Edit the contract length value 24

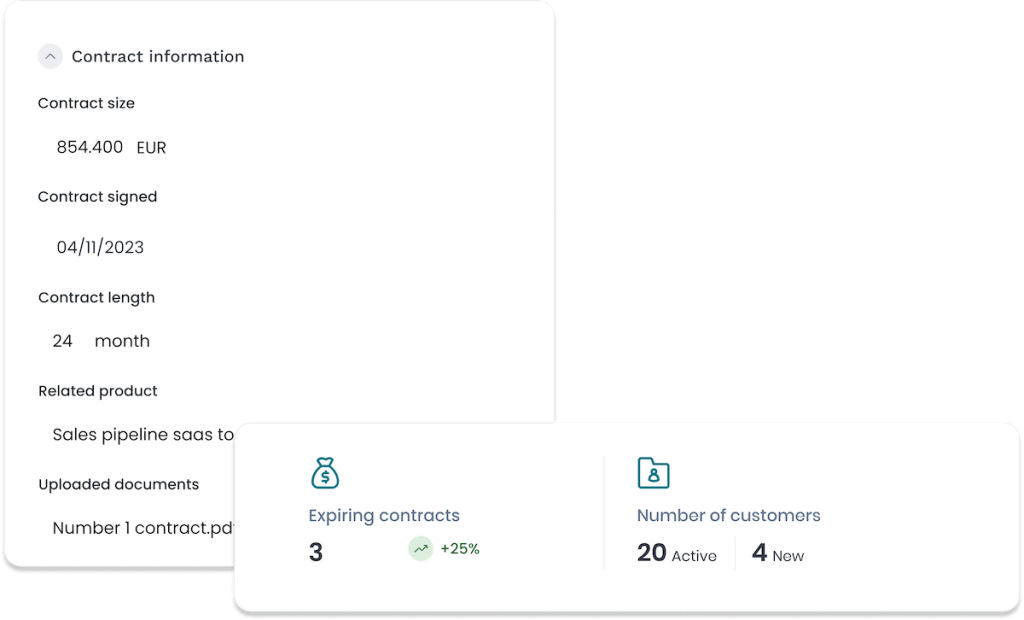tap(63, 341)
